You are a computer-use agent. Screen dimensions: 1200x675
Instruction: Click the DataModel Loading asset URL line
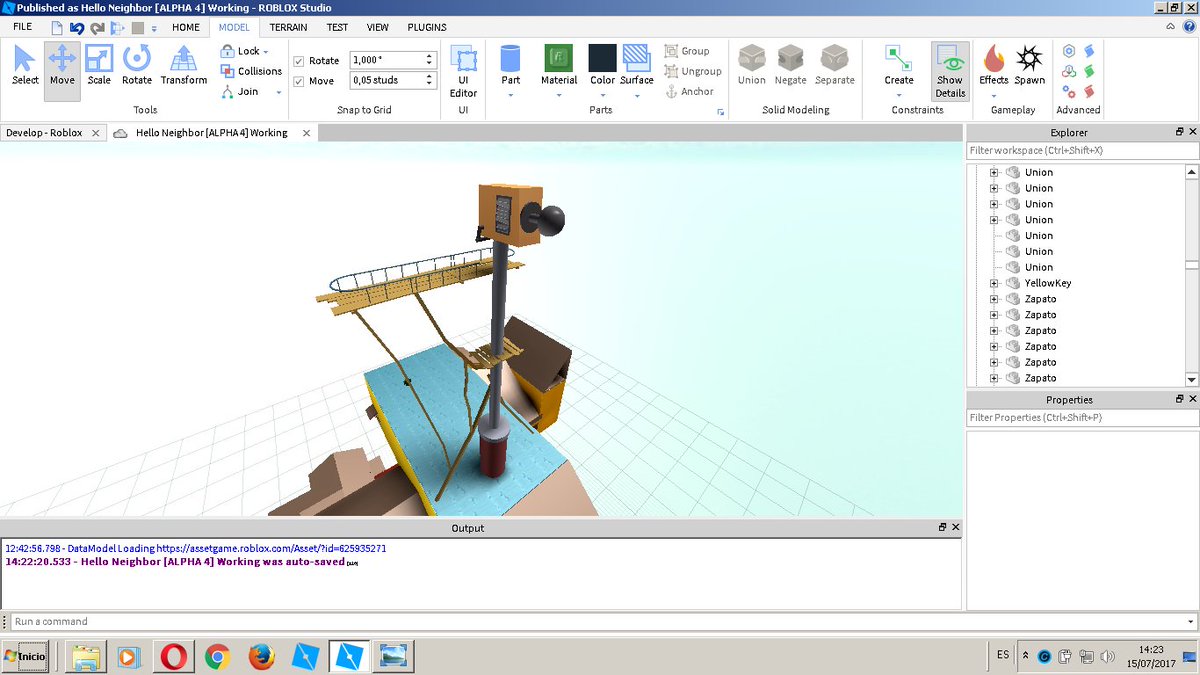click(x=195, y=549)
